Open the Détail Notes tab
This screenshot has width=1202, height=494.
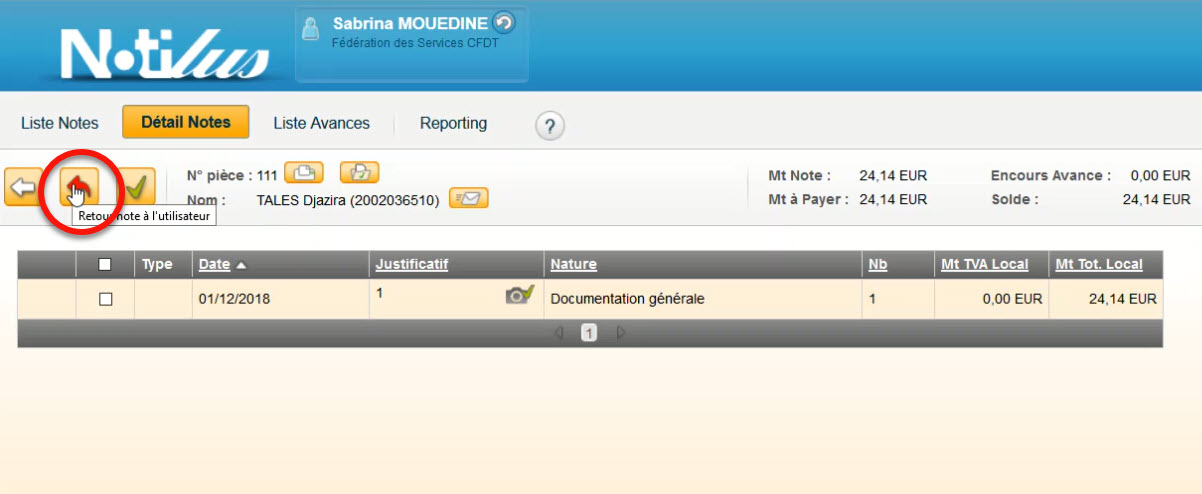186,122
